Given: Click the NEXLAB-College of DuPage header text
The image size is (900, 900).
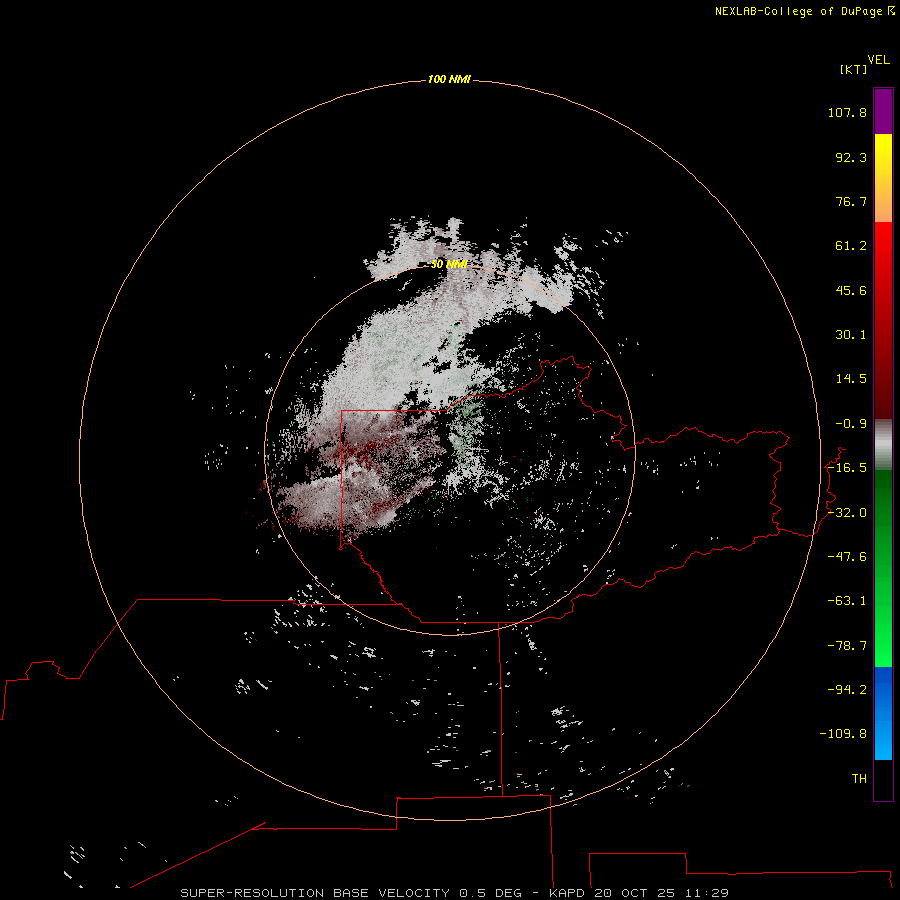Looking at the screenshot, I should pos(798,11).
